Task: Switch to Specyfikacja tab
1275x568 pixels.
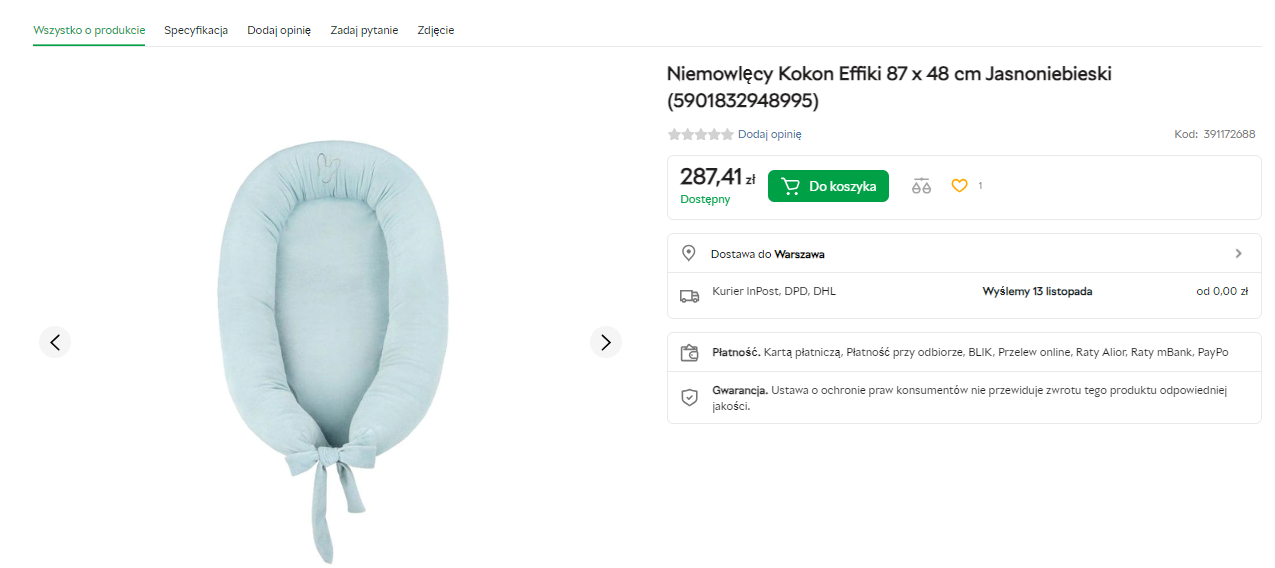Action: [x=196, y=30]
